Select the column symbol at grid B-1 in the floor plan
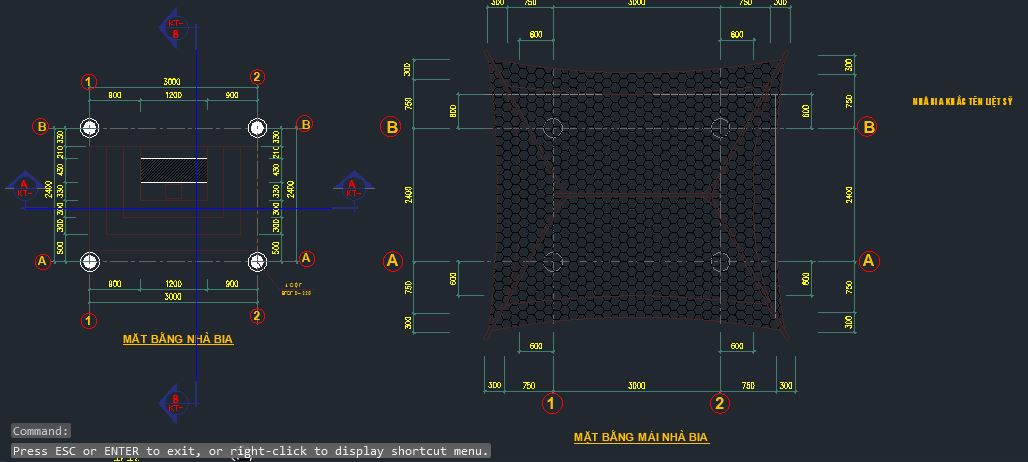Viewport: 1028px width, 462px height. (90, 128)
